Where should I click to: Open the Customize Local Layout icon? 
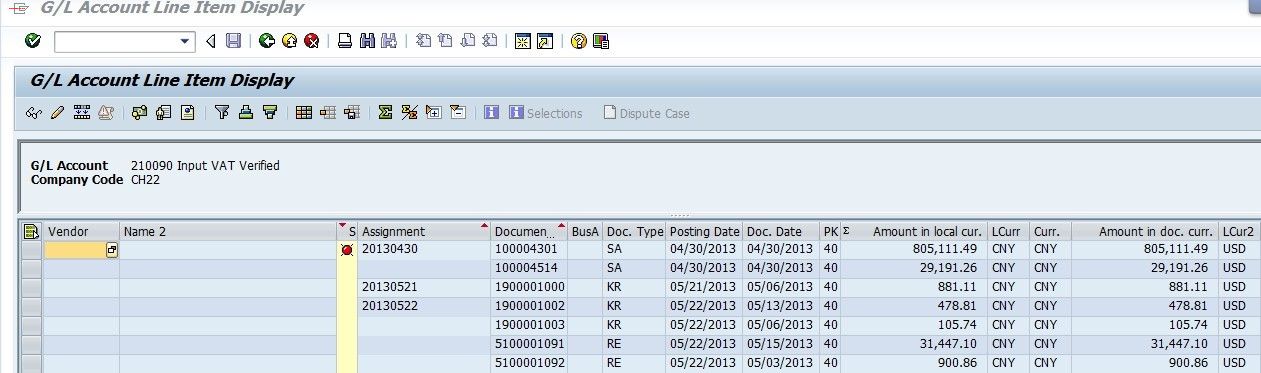point(601,41)
